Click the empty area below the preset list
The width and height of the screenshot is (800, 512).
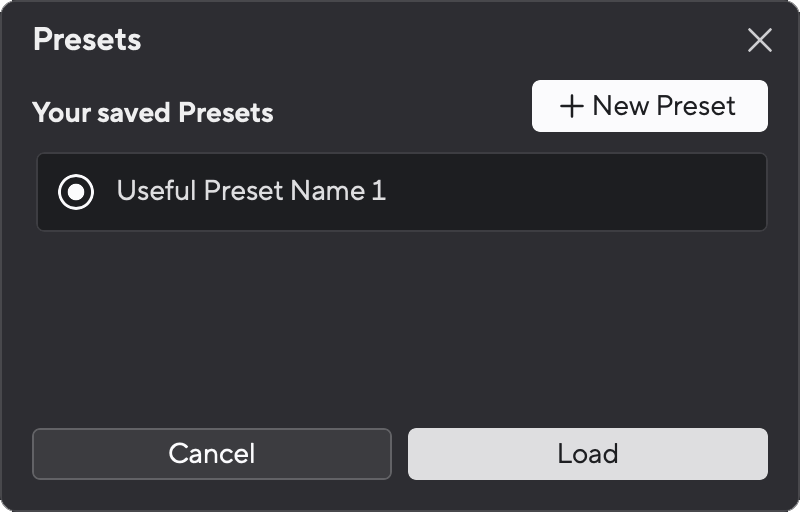(400, 320)
